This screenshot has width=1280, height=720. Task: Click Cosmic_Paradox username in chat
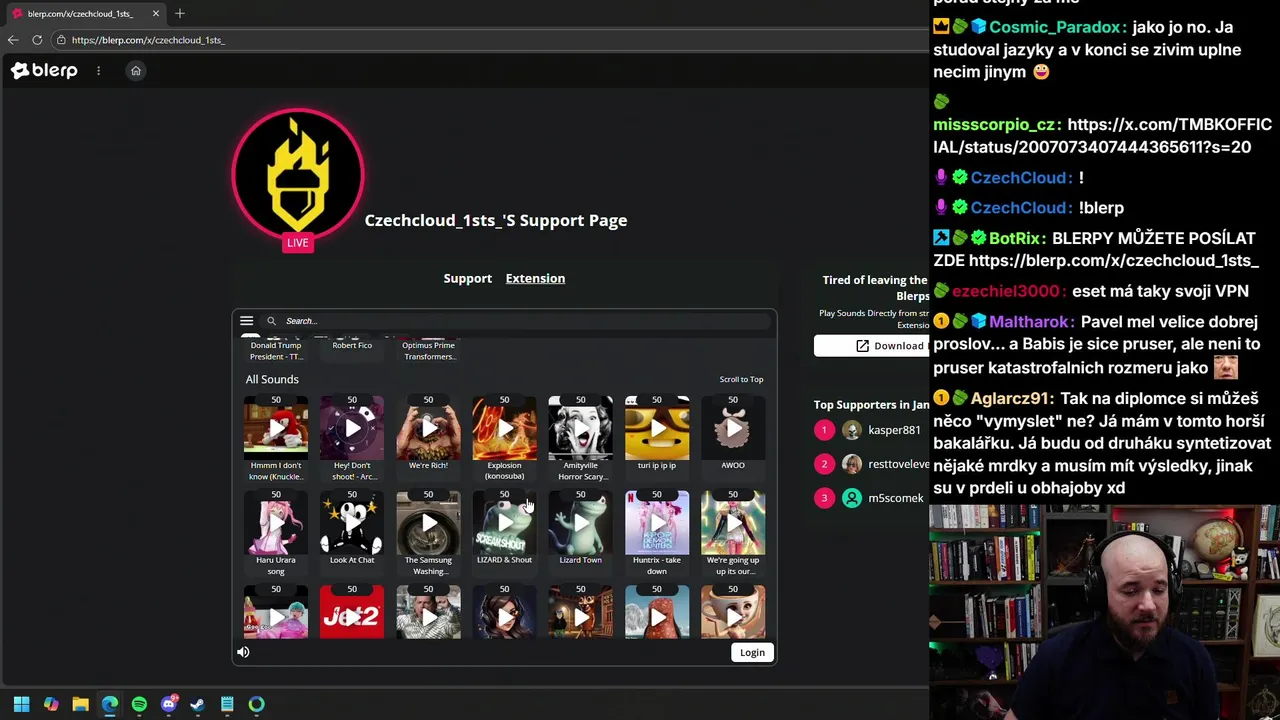pos(1055,27)
